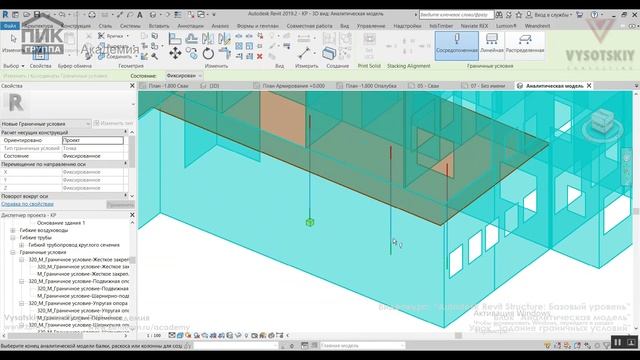The width and height of the screenshot is (640, 360).
Task: Click the Align tool in Modify panel
Action: point(175,39)
